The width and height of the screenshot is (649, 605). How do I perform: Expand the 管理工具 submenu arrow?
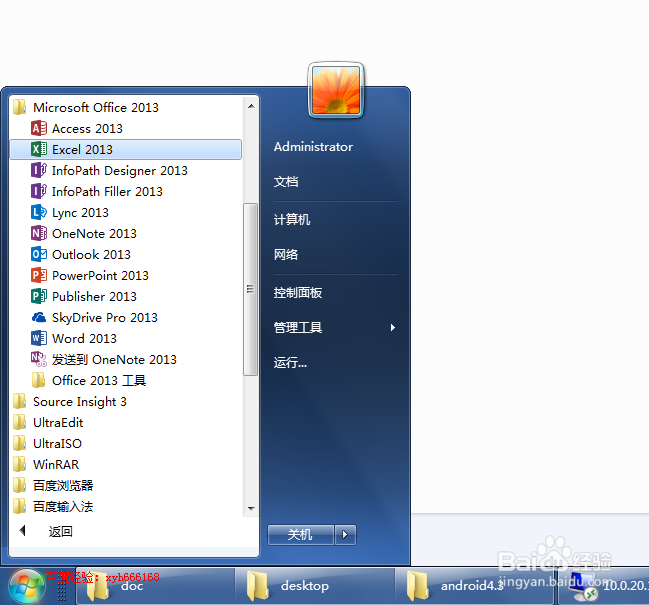pos(392,328)
